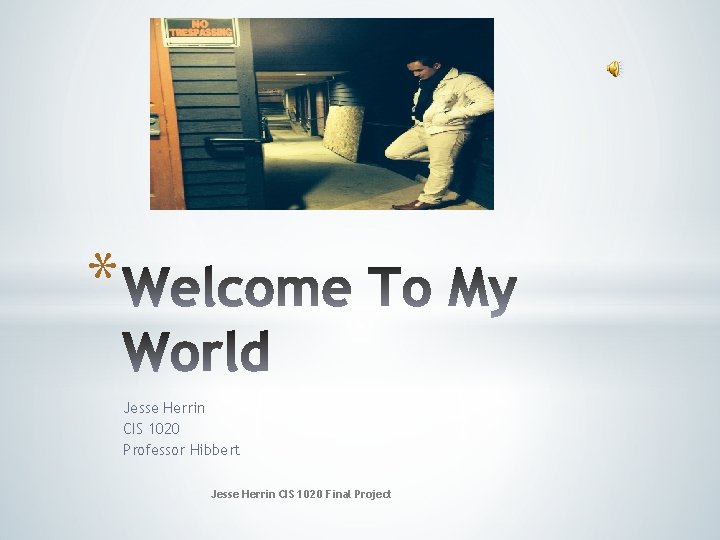The width and height of the screenshot is (720, 540).
Task: Click the 'Professor Hibbert' line
Action: (181, 450)
